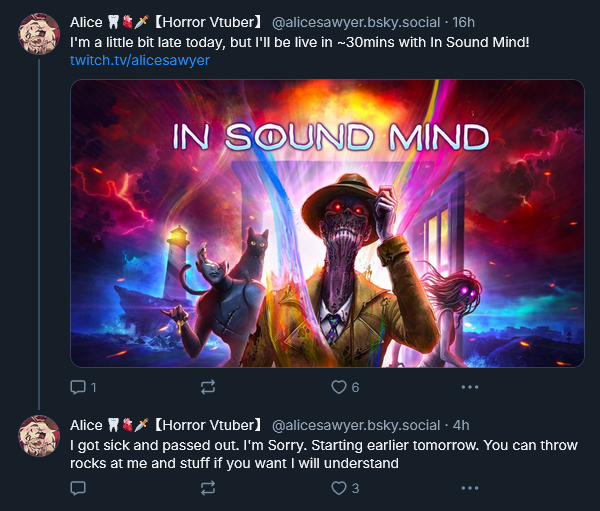Repost the 'got sick and passed out' post
Screen dimensions: 600x511
[208, 488]
